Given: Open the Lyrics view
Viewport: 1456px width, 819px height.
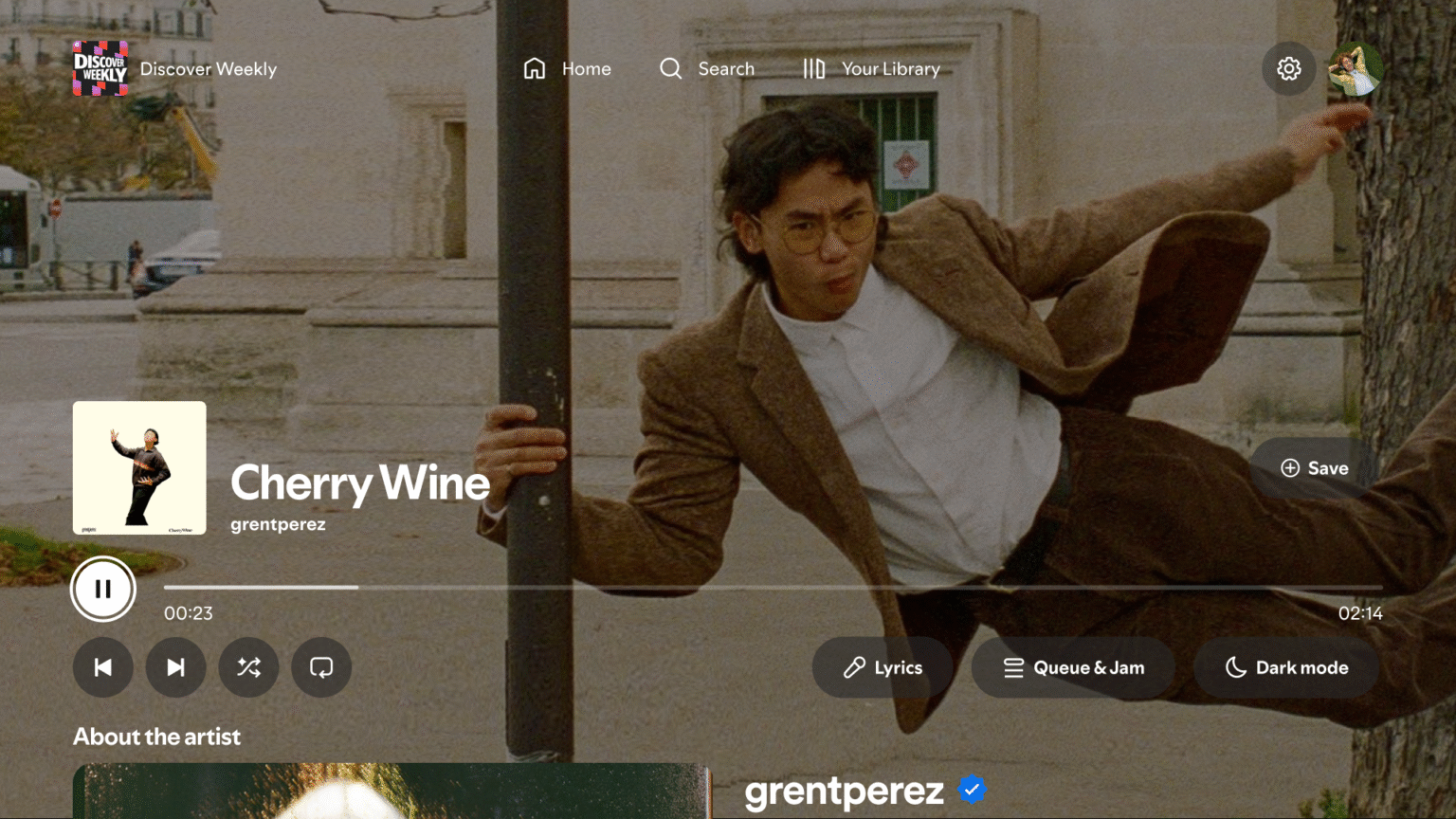Looking at the screenshot, I should pos(882,667).
